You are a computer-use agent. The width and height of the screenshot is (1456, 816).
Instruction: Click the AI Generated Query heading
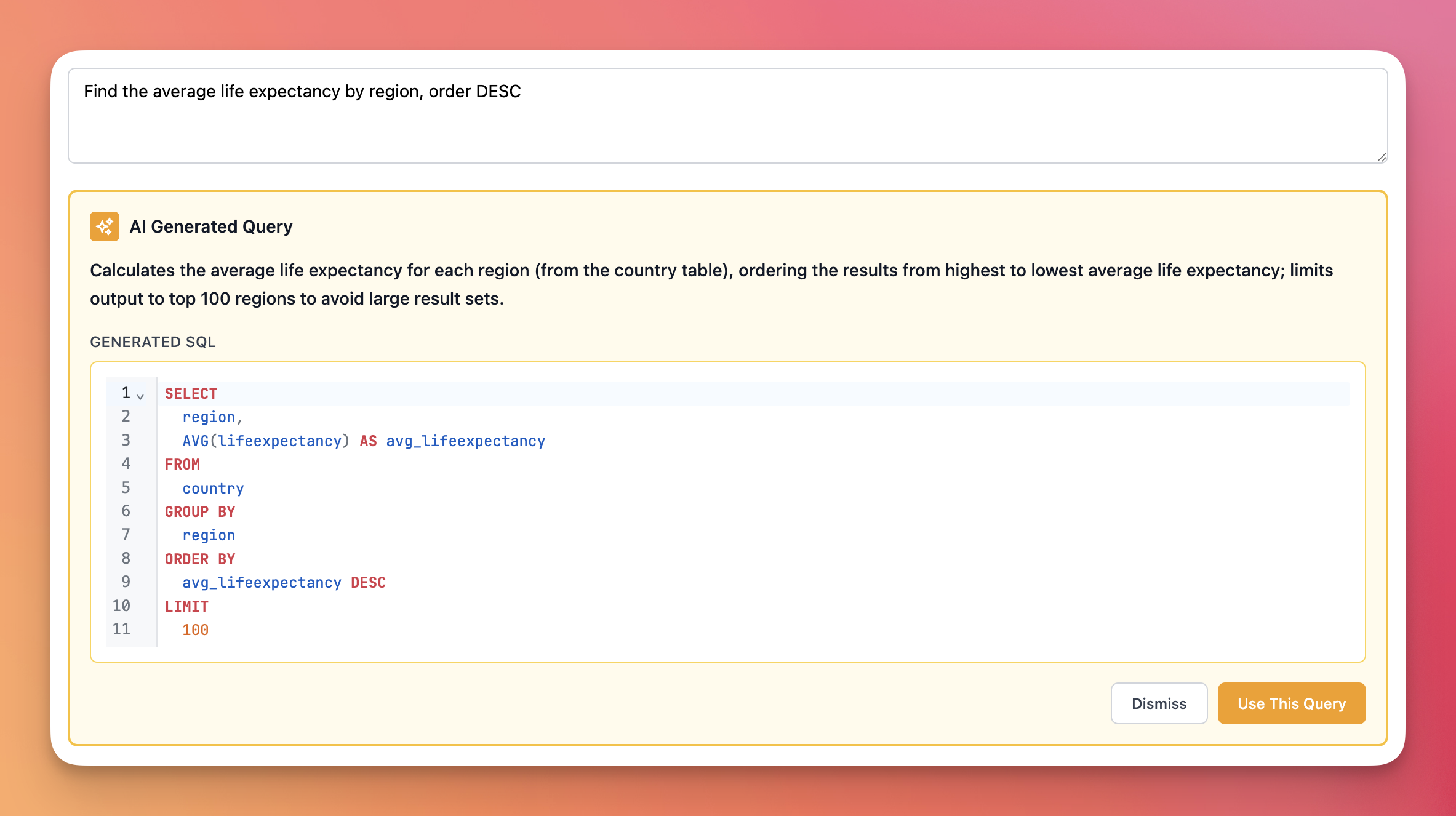tap(210, 226)
